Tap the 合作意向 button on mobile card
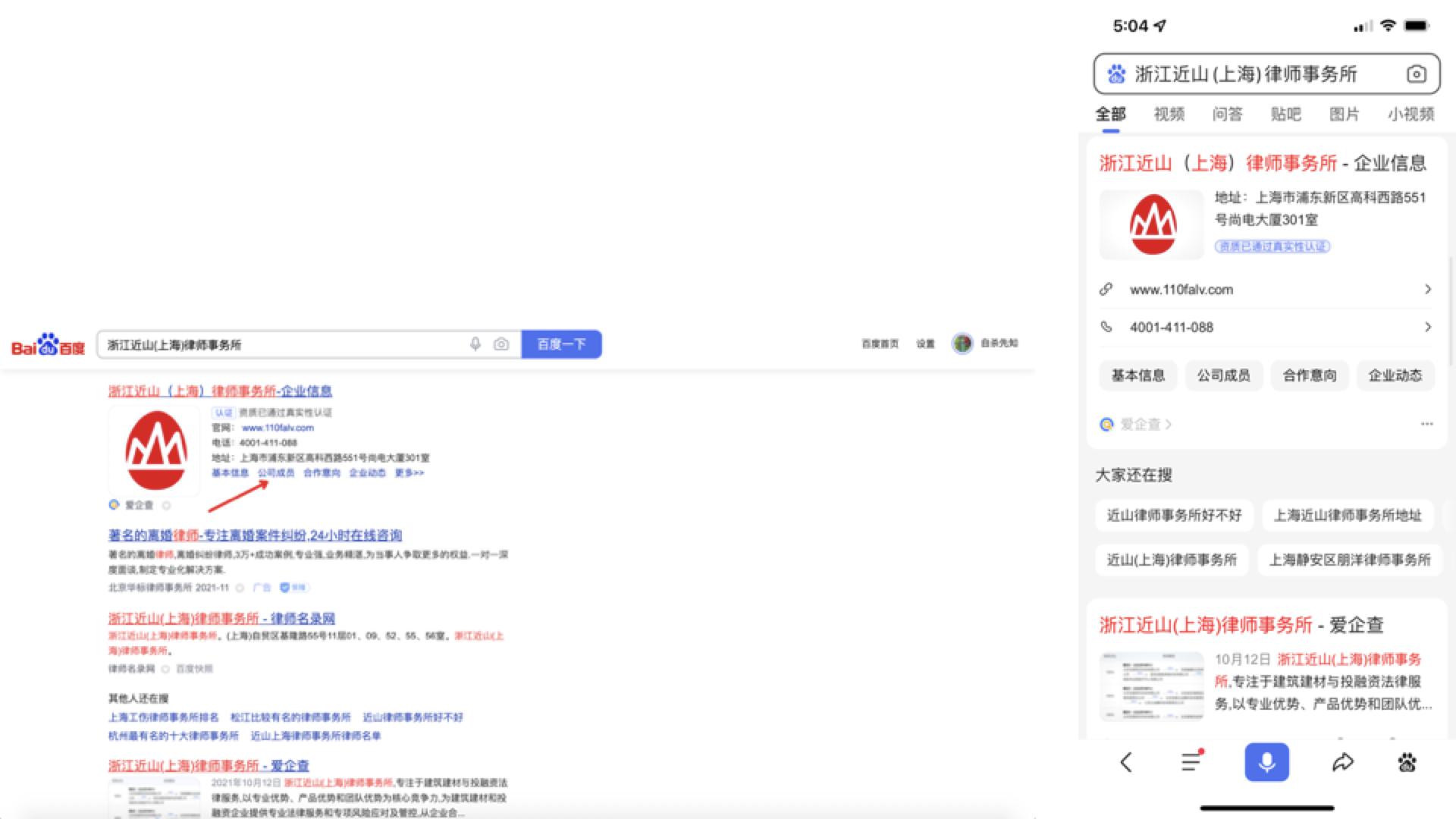Screen dimensions: 1456x819 pyautogui.click(x=1310, y=375)
